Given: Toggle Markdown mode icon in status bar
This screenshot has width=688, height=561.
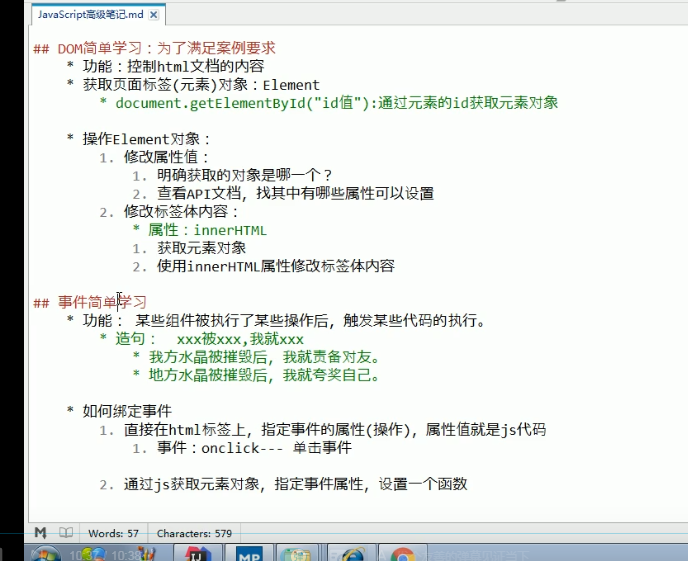Looking at the screenshot, I should coord(40,533).
